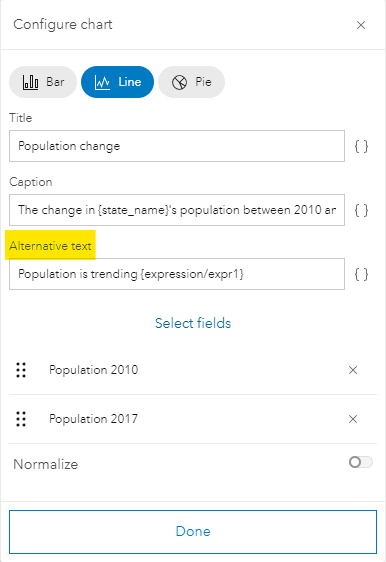Image resolution: width=386 pixels, height=562 pixels.
Task: Select the Population 2017 row
Action: point(193,419)
